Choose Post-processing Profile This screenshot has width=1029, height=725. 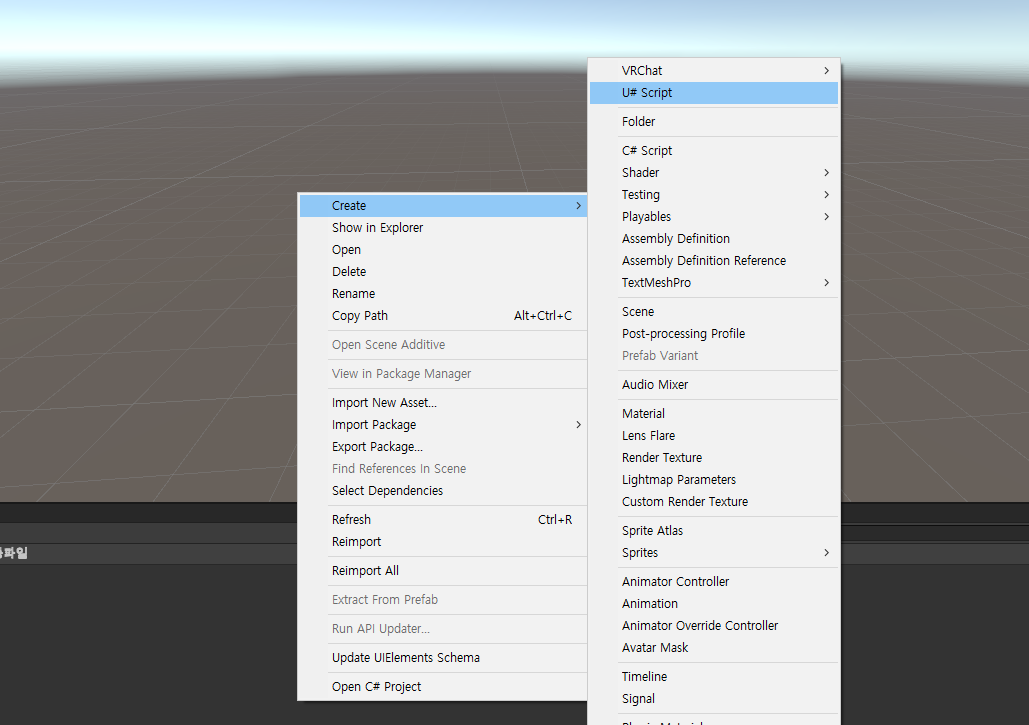coord(714,333)
